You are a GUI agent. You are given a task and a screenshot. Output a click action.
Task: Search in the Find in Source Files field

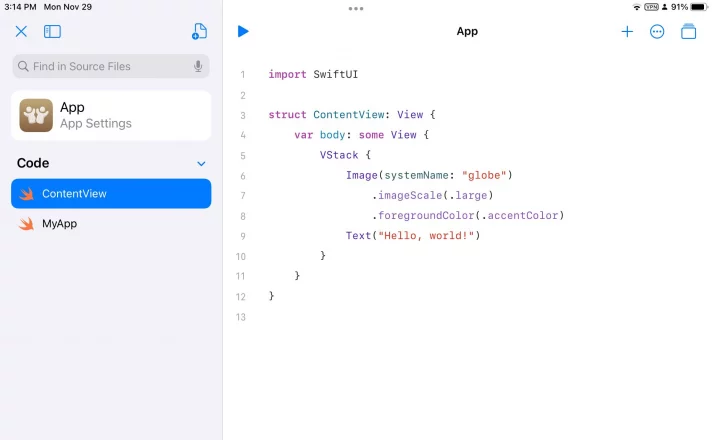[111, 66]
